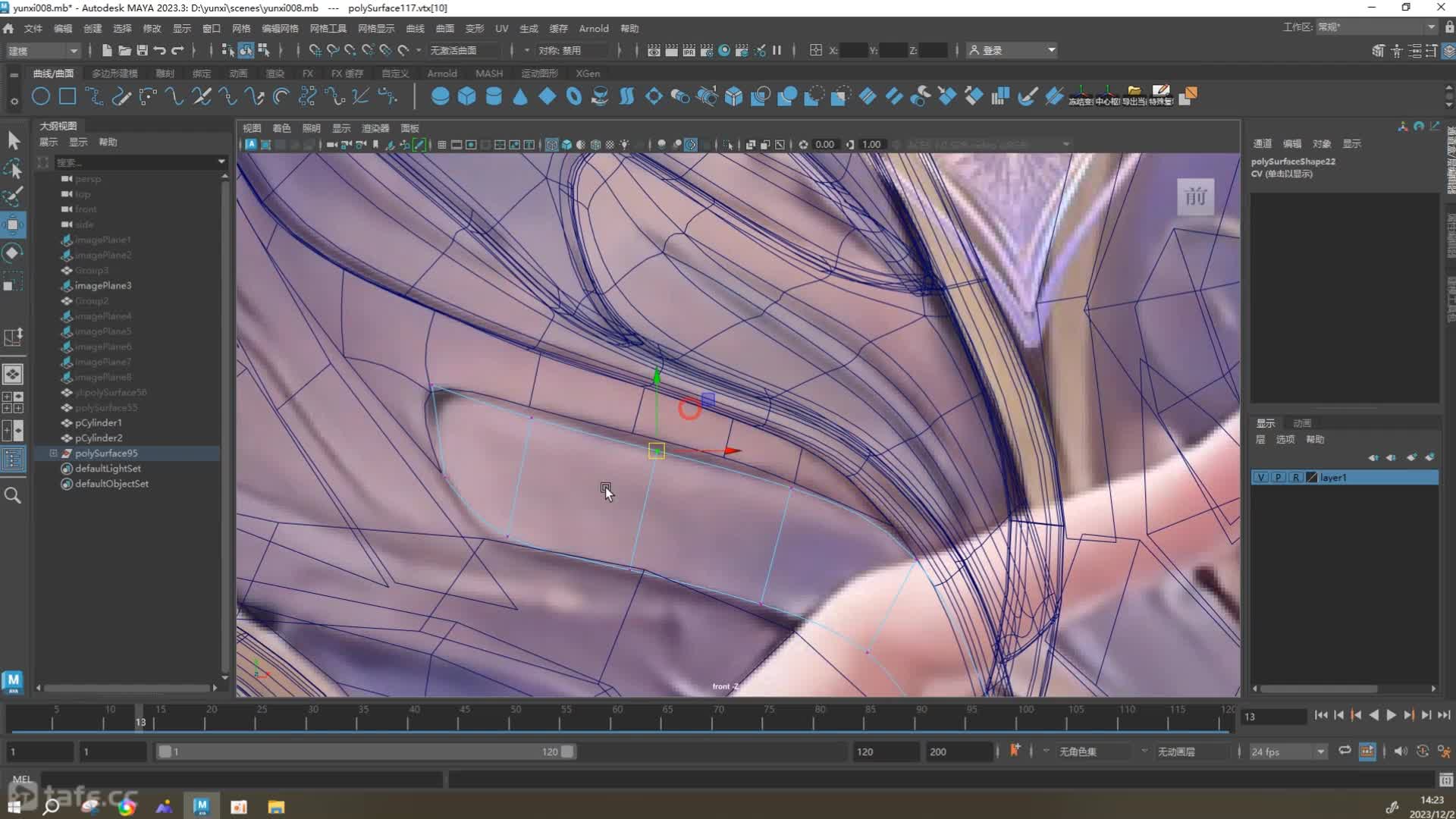Toggle layer1 reference R box
Image resolution: width=1456 pixels, height=819 pixels.
pyautogui.click(x=1296, y=477)
